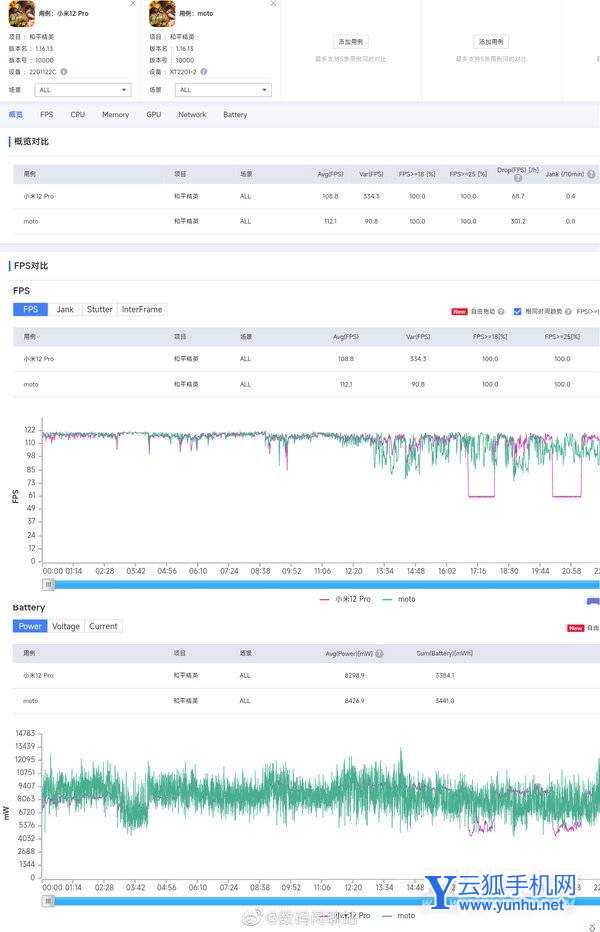This screenshot has width=600, height=932.
Task: Click the New badge in FPS section
Action: coord(459,311)
